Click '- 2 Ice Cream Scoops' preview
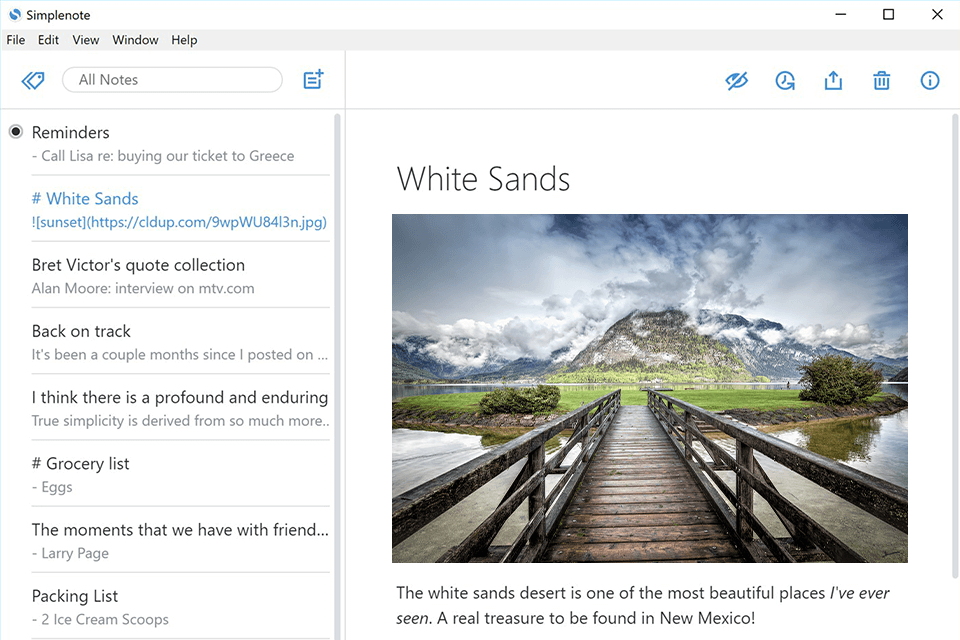The width and height of the screenshot is (960, 640). coord(100,619)
